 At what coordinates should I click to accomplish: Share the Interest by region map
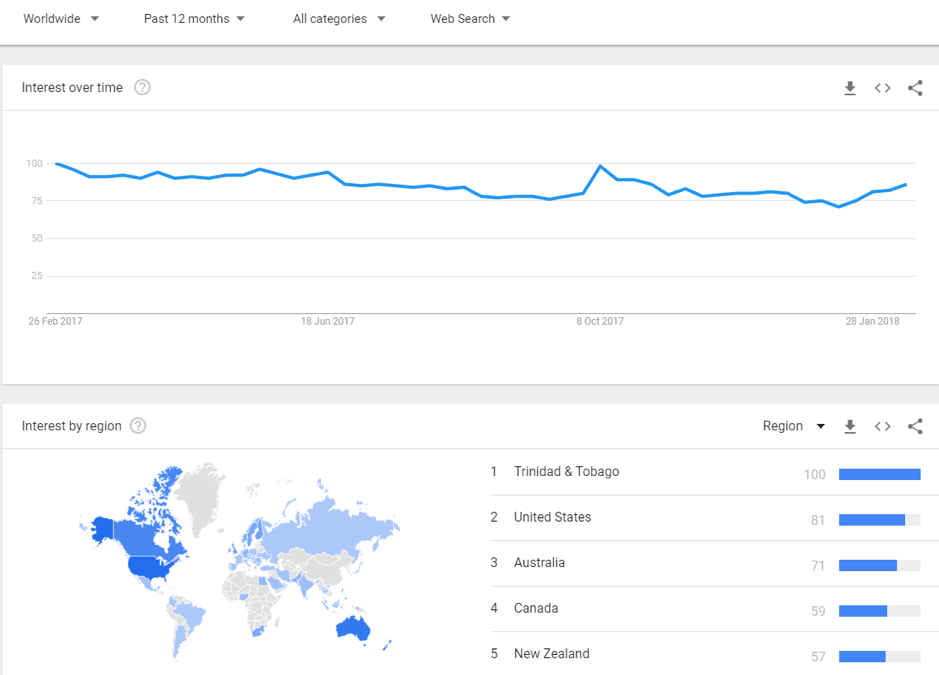[x=915, y=426]
